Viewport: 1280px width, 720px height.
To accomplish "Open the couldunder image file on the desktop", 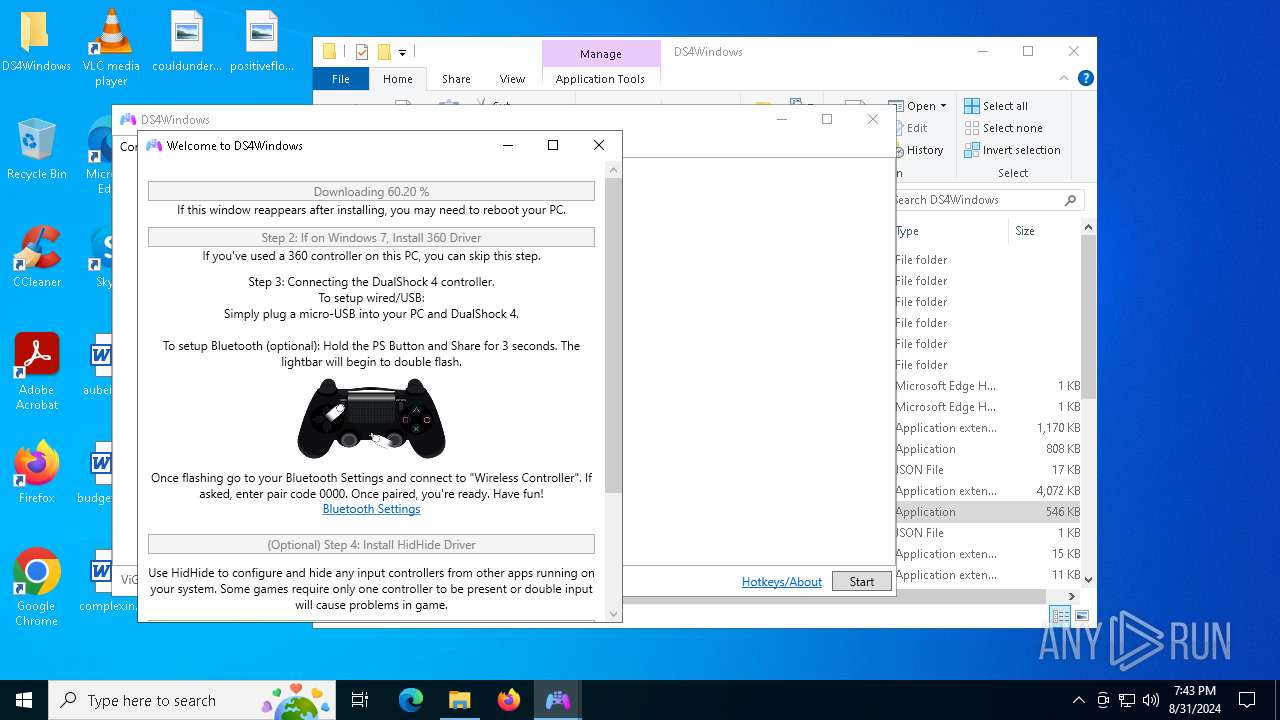I will coord(187,42).
